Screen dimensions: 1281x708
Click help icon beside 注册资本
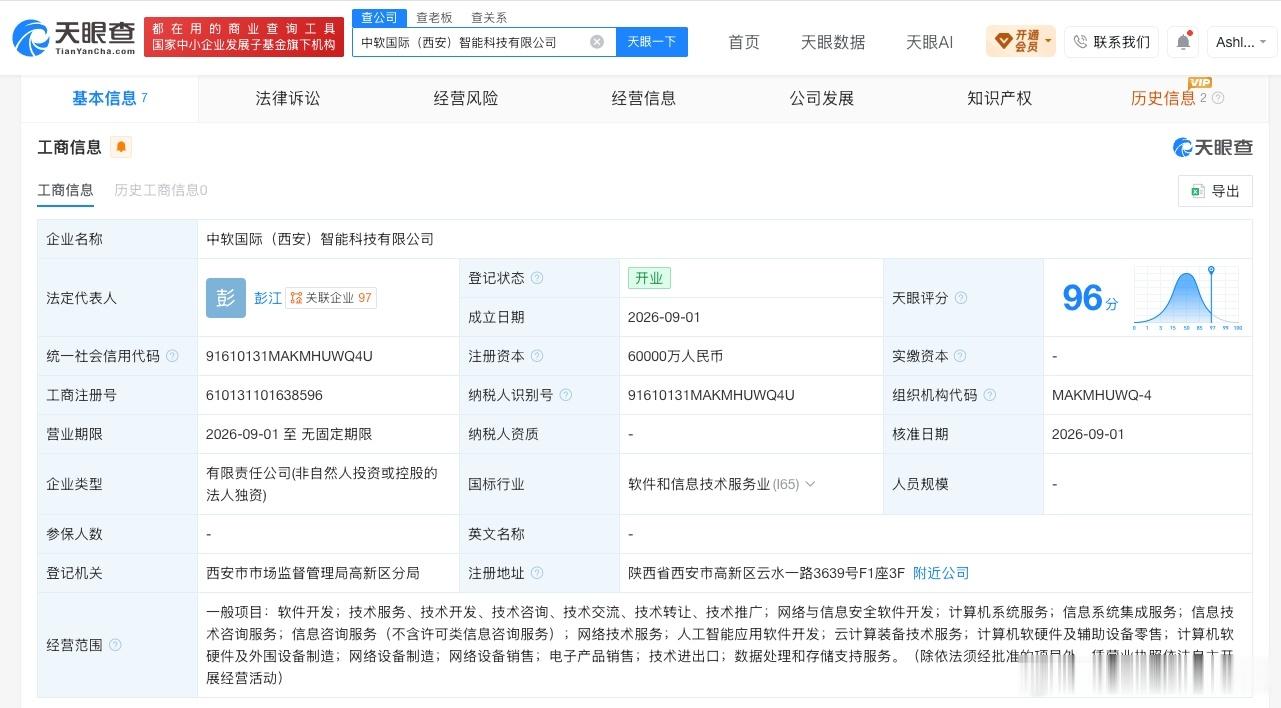pyautogui.click(x=537, y=356)
